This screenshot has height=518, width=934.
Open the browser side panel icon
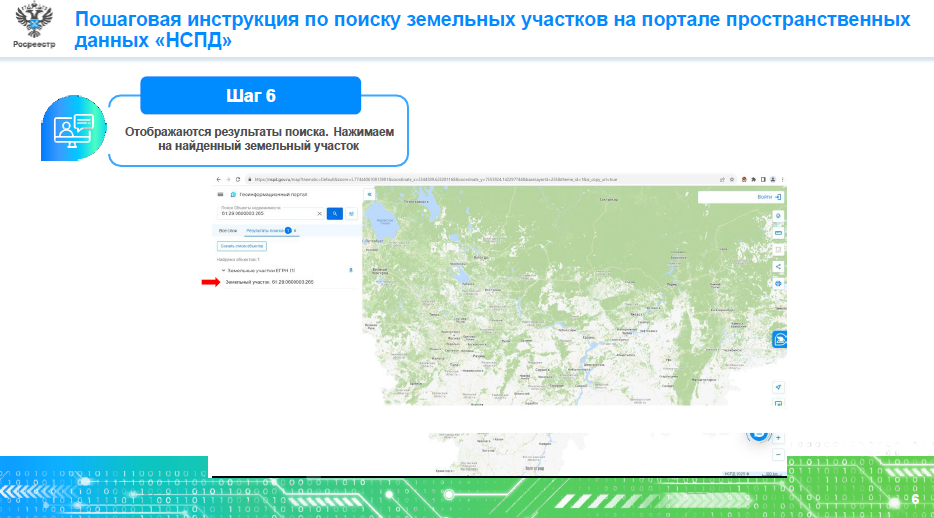click(763, 179)
